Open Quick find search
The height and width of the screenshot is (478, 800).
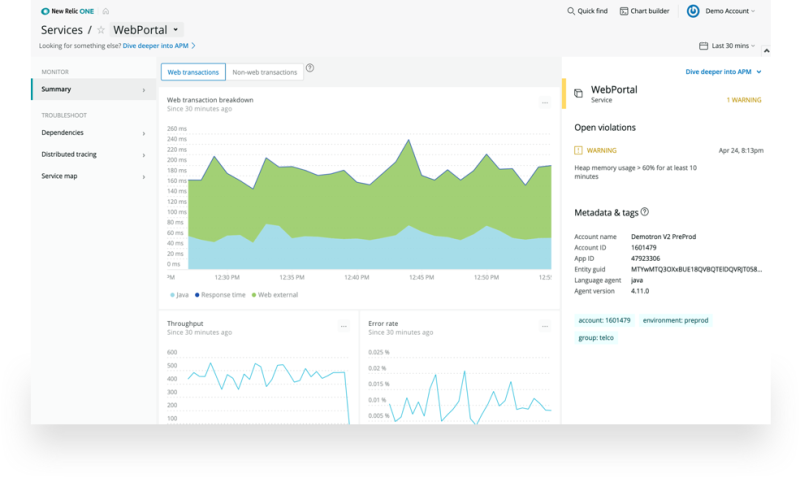[587, 11]
